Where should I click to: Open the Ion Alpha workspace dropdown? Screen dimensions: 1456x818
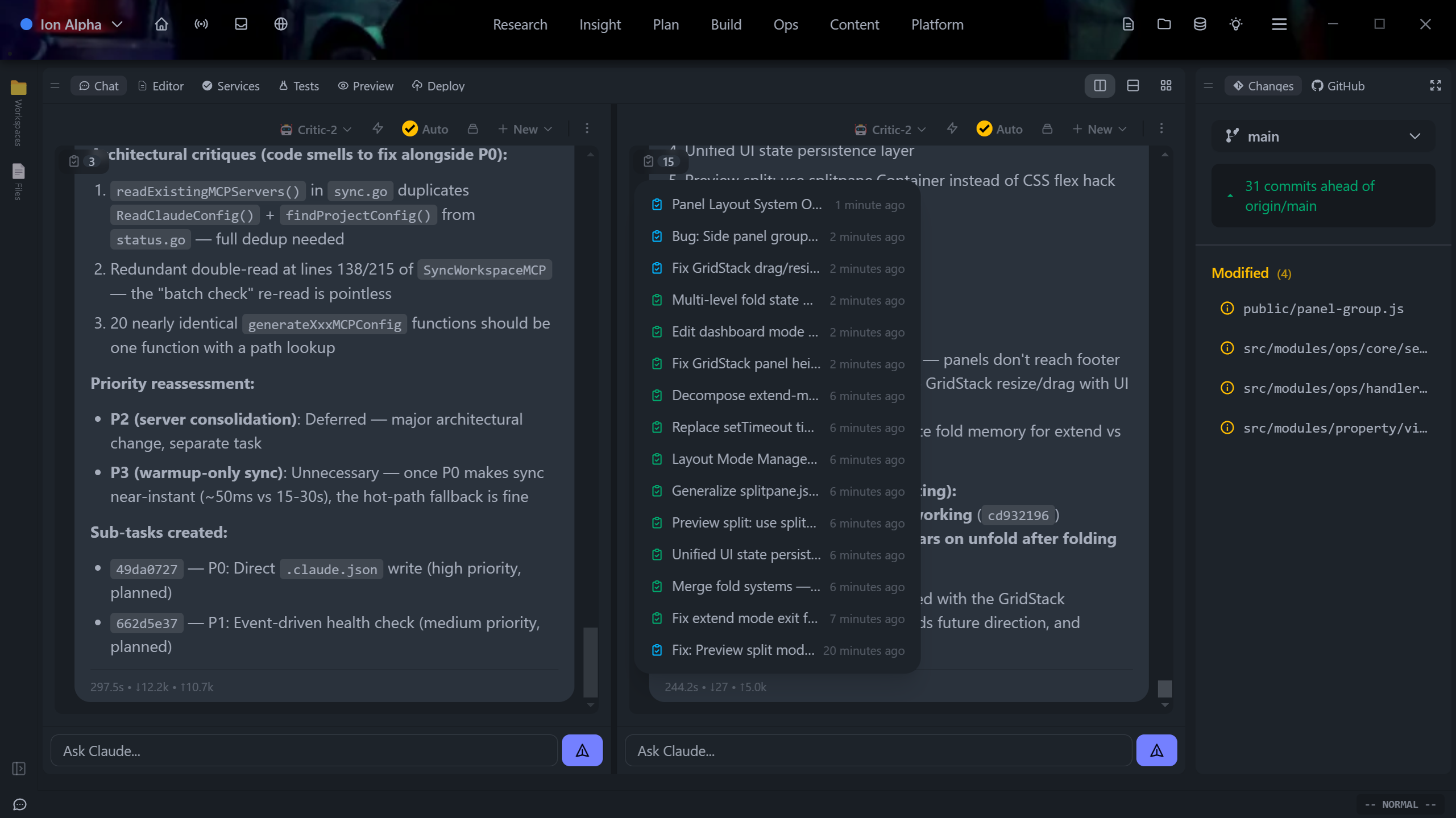72,24
